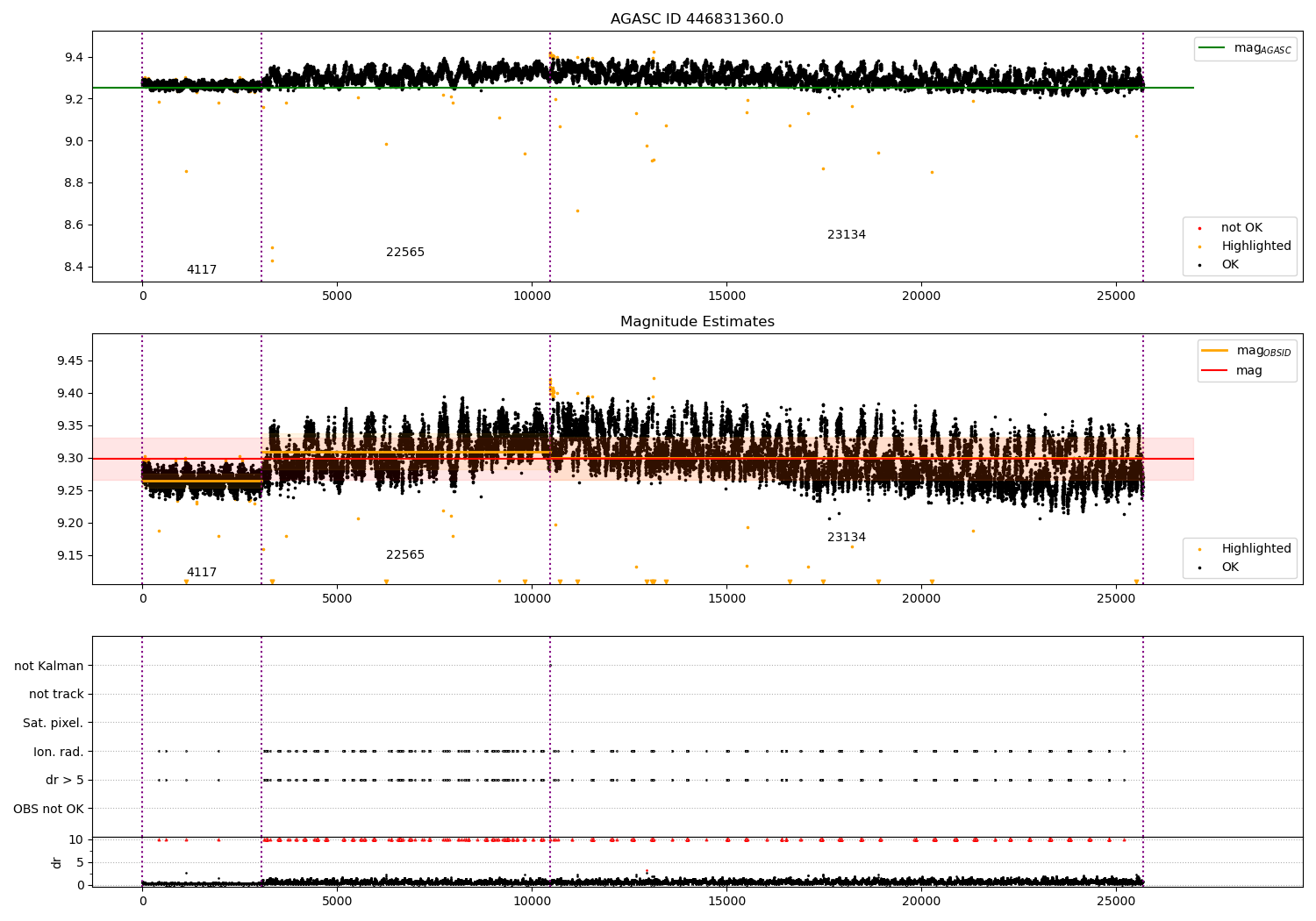Viewport: 1316px width, 921px height.
Task: Click the 'Ion. rad.' row label
Action: 59,752
